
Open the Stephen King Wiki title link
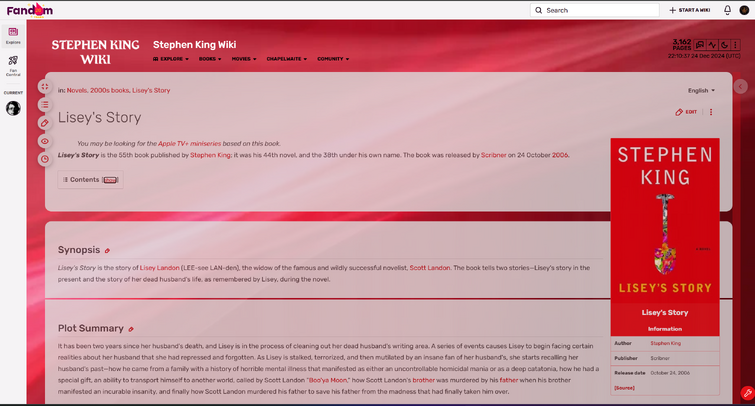tap(195, 45)
